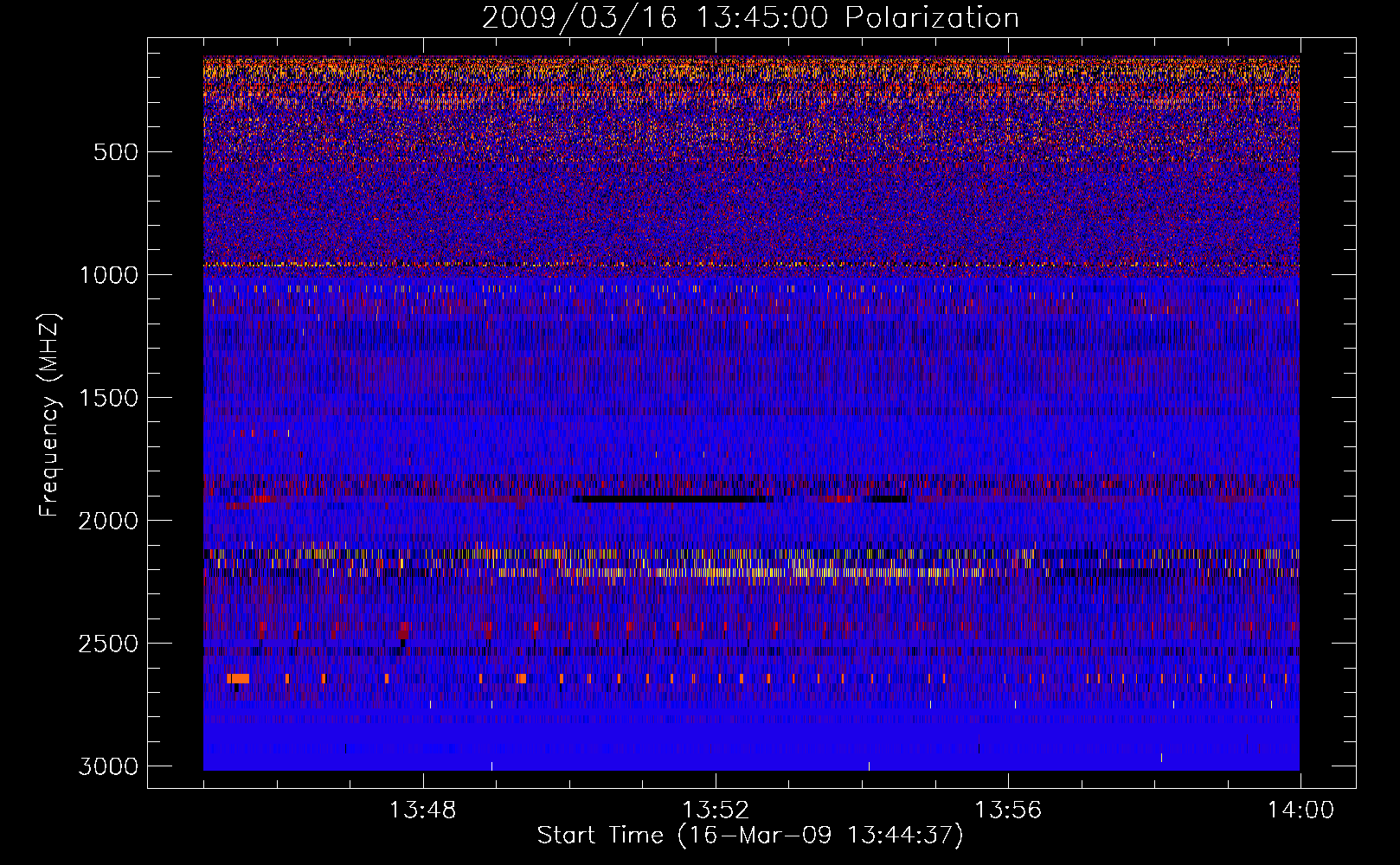
Task: Click the 2500 frequency tick label
Action: pyautogui.click(x=108, y=644)
